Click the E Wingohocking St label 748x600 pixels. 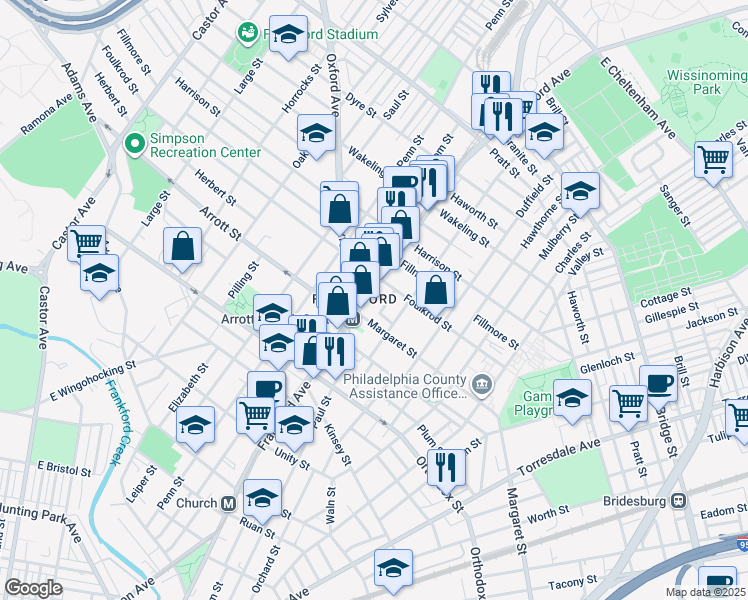93,381
